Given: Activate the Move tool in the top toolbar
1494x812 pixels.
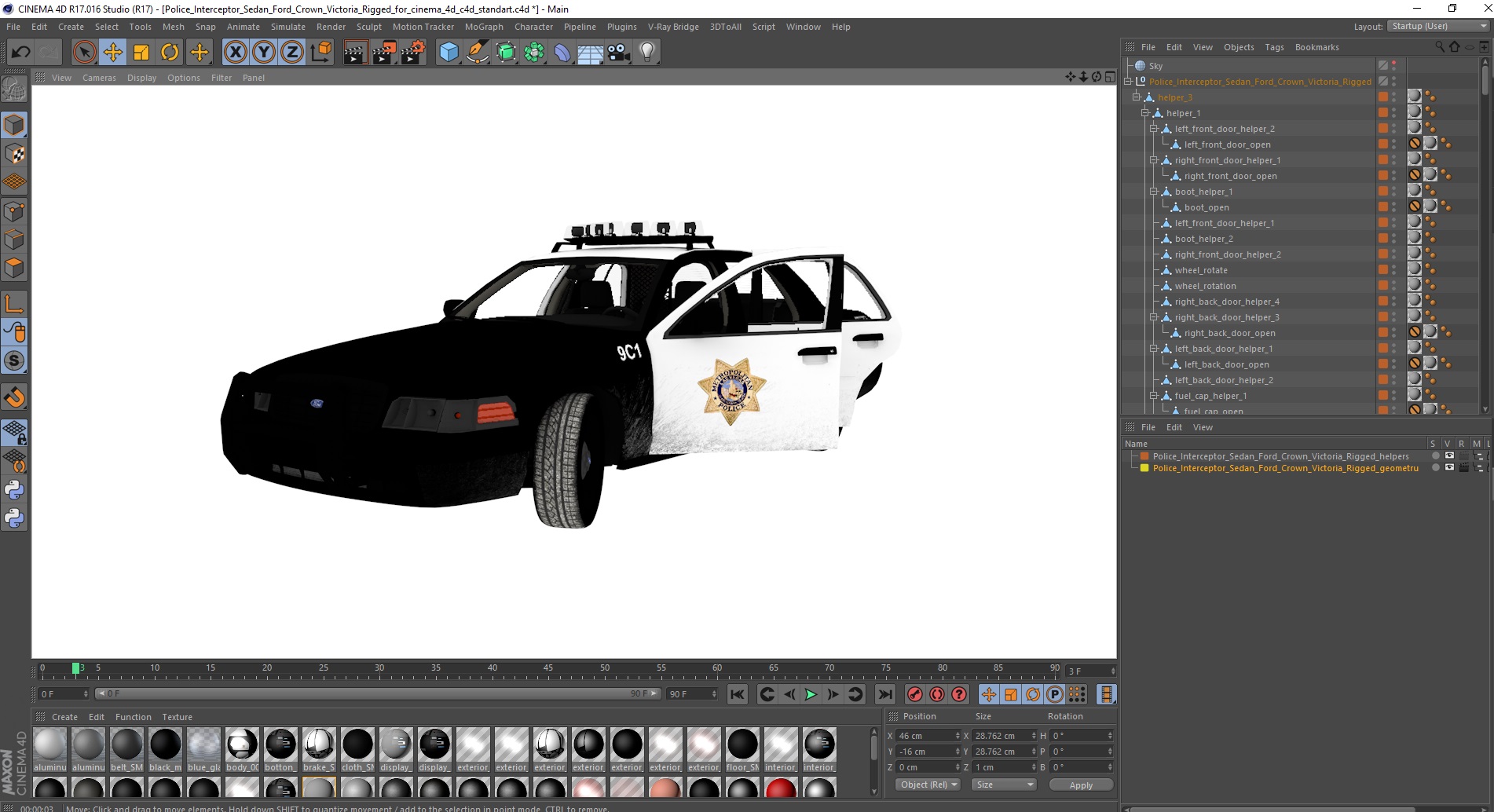Looking at the screenshot, I should click(x=113, y=53).
